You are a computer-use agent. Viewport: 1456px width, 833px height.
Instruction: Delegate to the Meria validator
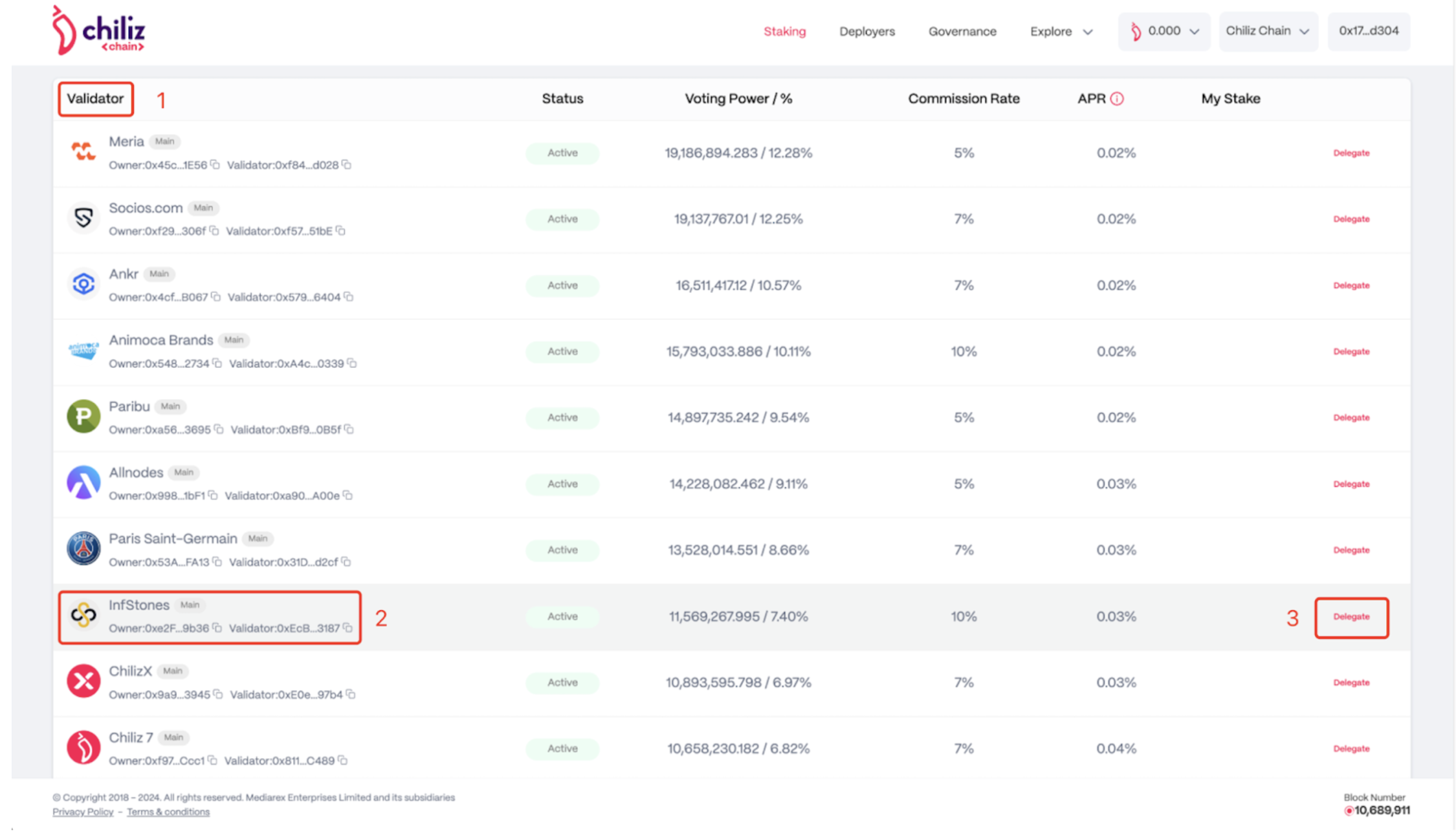1351,153
